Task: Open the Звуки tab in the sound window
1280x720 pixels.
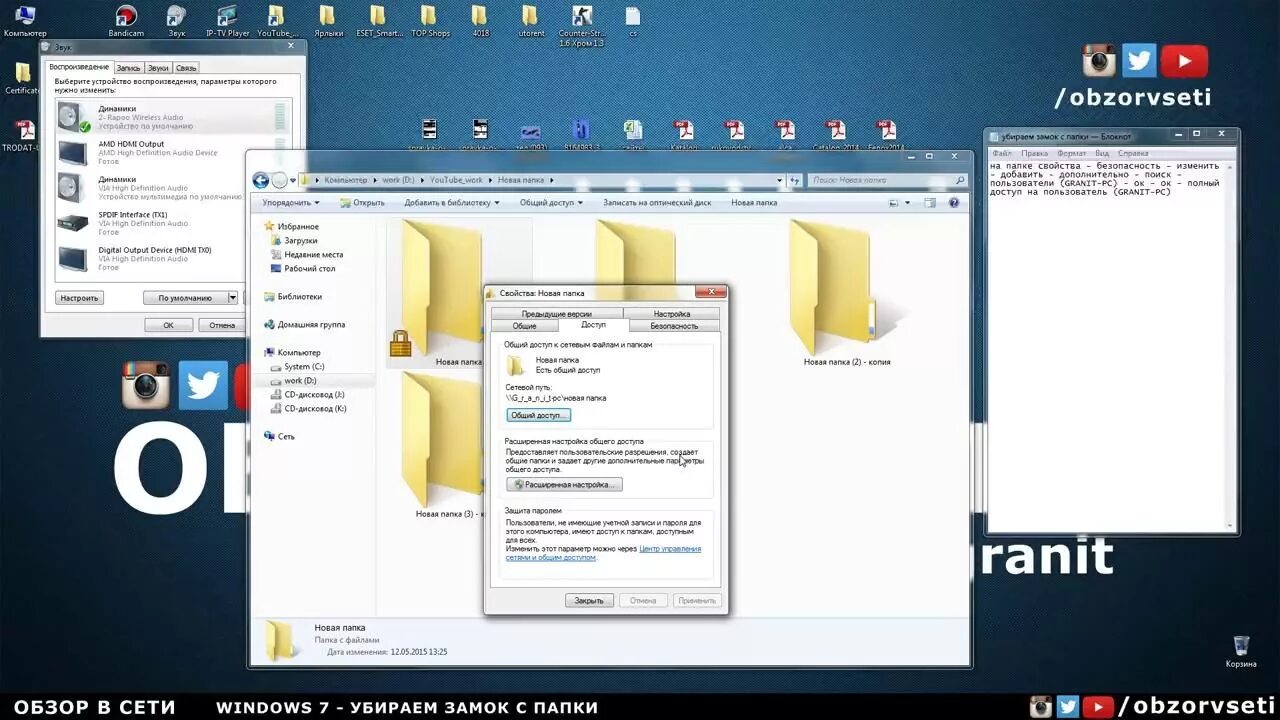Action: (158, 68)
